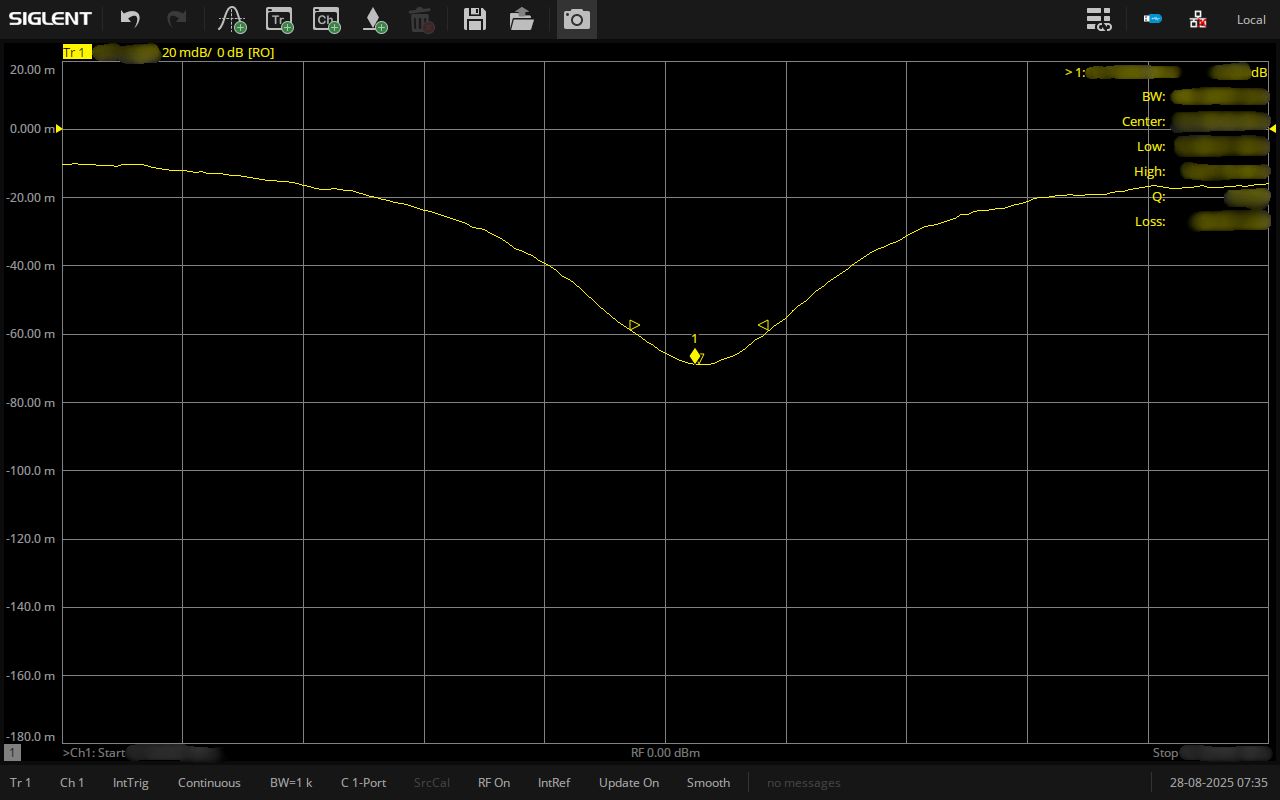Viewport: 1280px width, 800px height.
Task: Click the LAN network status icon
Action: coord(1197,19)
